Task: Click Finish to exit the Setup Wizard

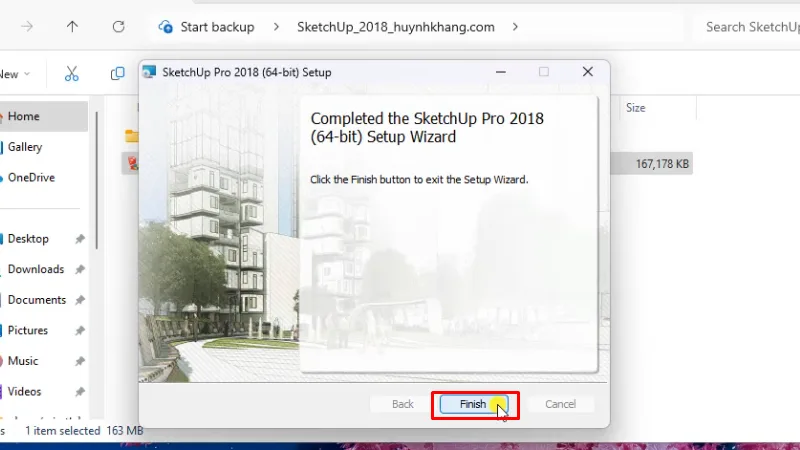Action: click(x=474, y=404)
